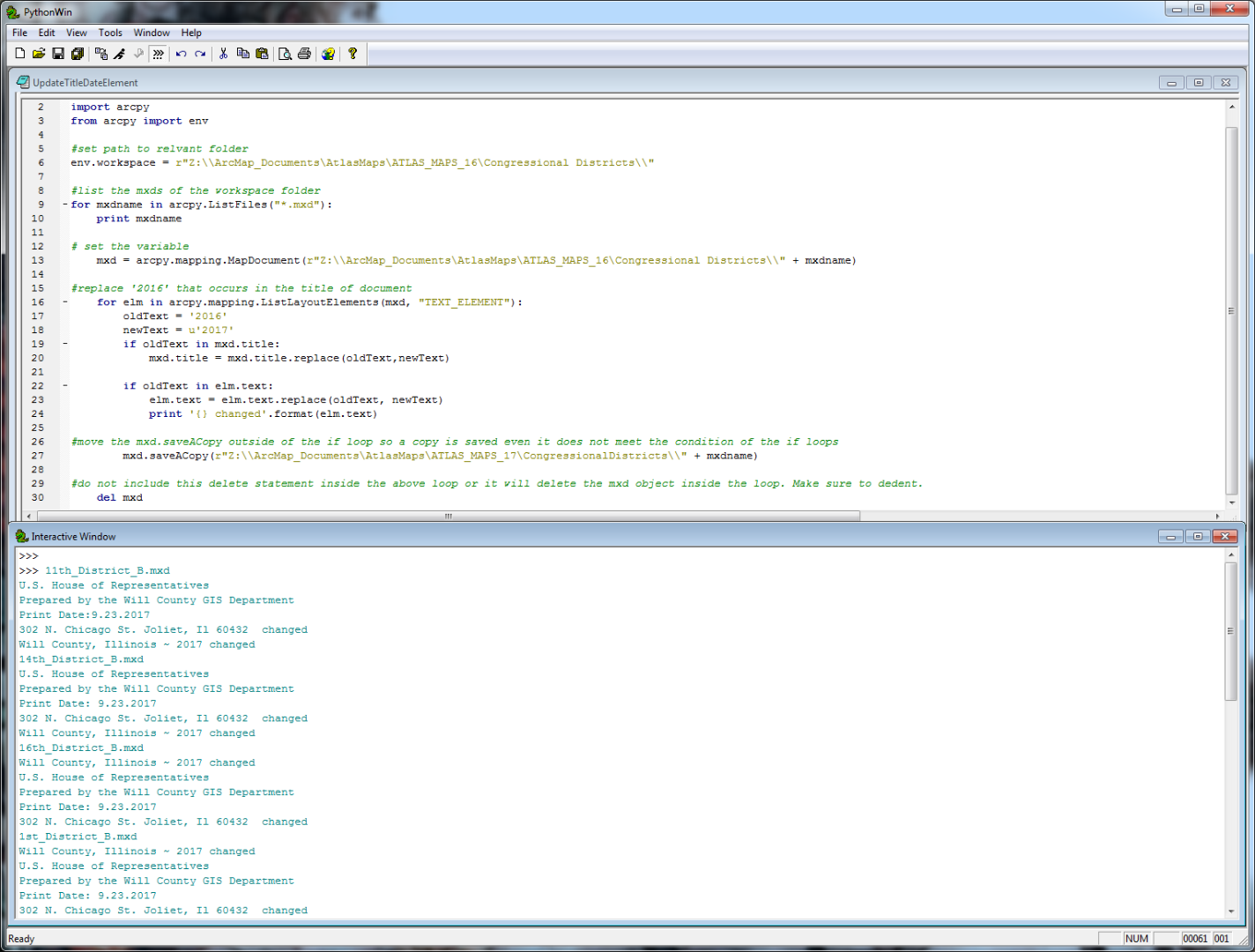1255x952 pixels.
Task: Click the yellow question mark About icon
Action: tap(353, 54)
